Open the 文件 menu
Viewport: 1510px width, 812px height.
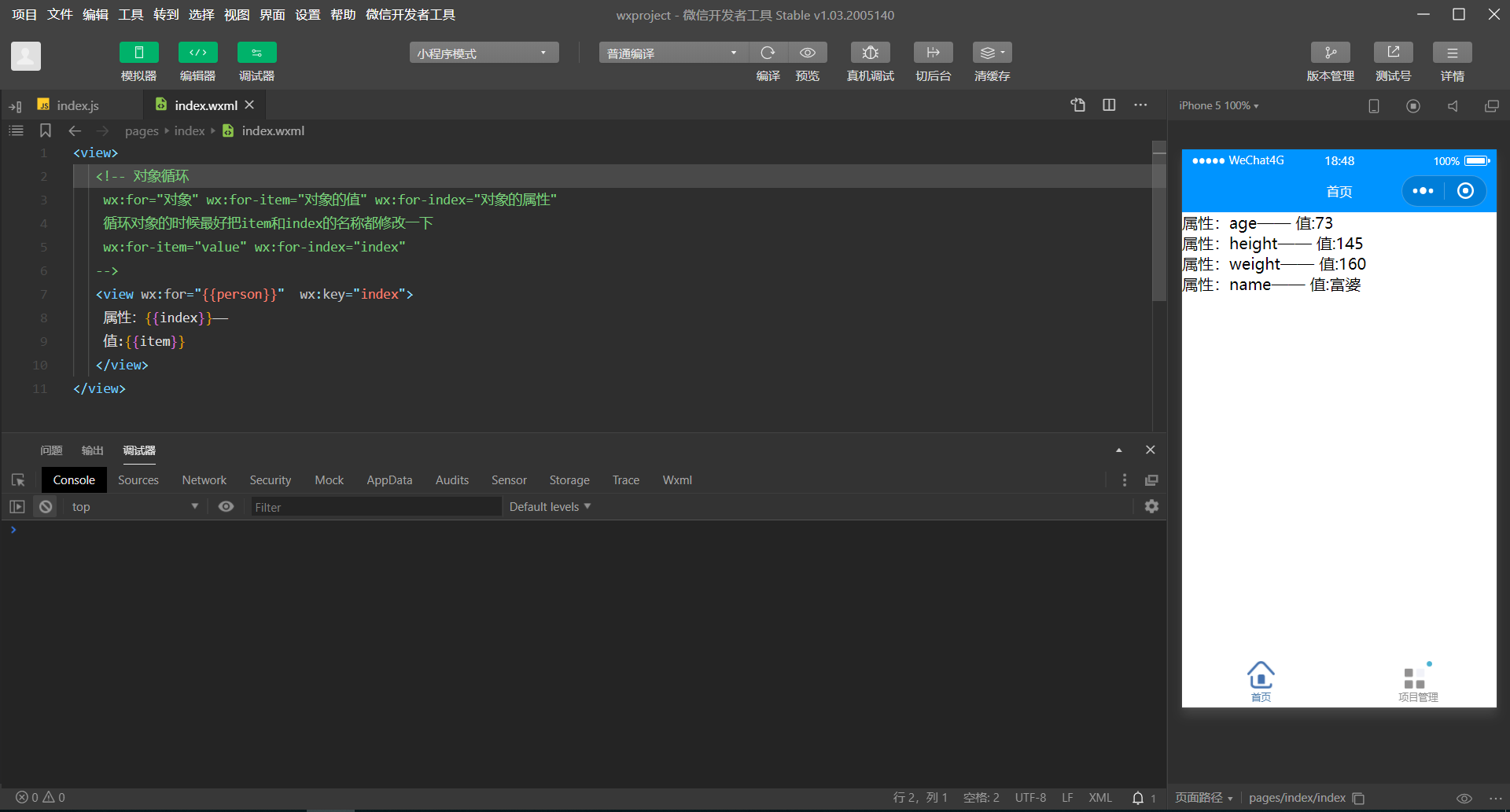tap(60, 15)
